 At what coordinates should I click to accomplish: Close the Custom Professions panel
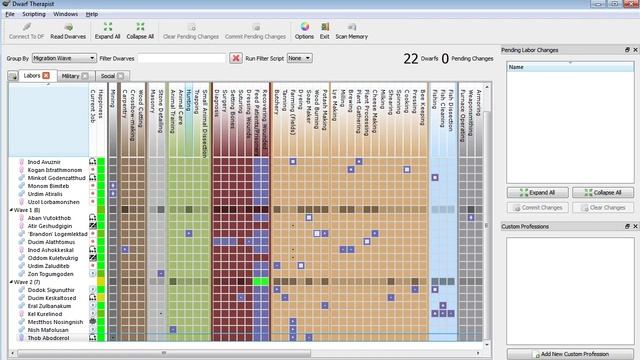tap(635, 226)
